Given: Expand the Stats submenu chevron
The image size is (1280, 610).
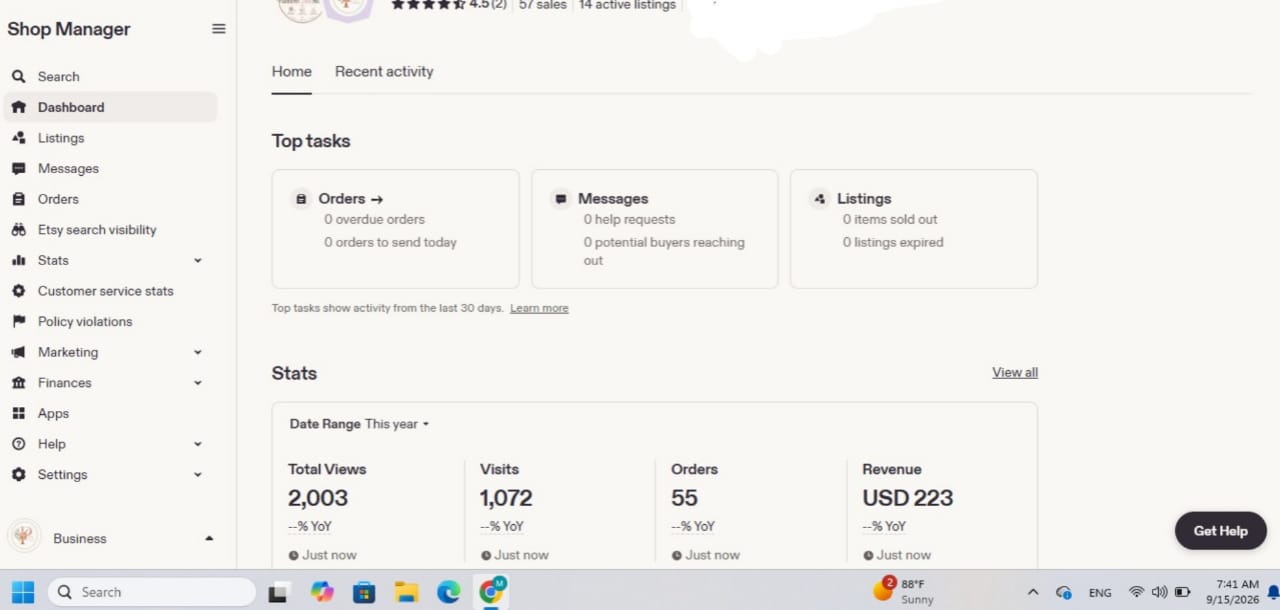Looking at the screenshot, I should pyautogui.click(x=198, y=261).
